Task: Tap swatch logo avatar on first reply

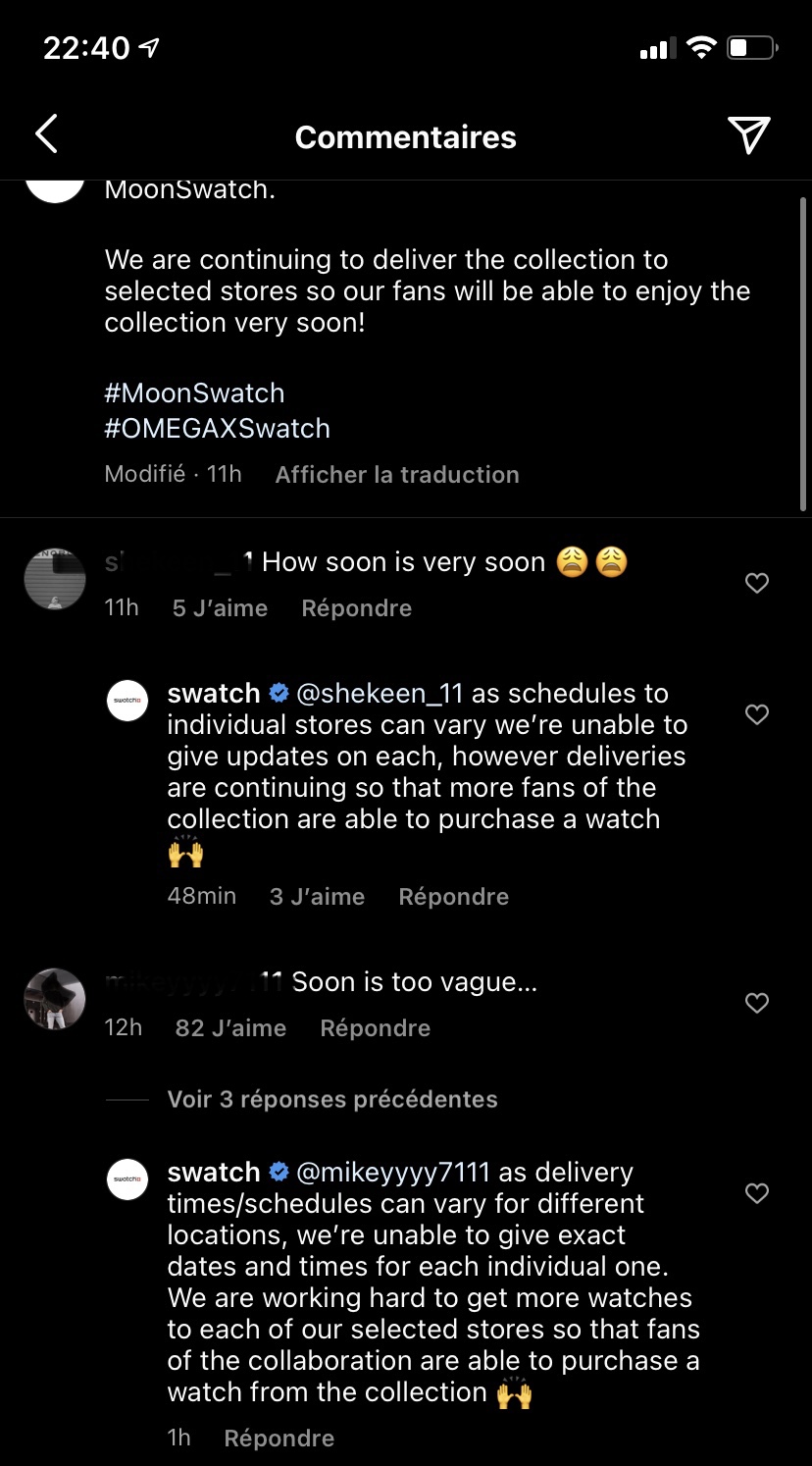Action: 127,701
